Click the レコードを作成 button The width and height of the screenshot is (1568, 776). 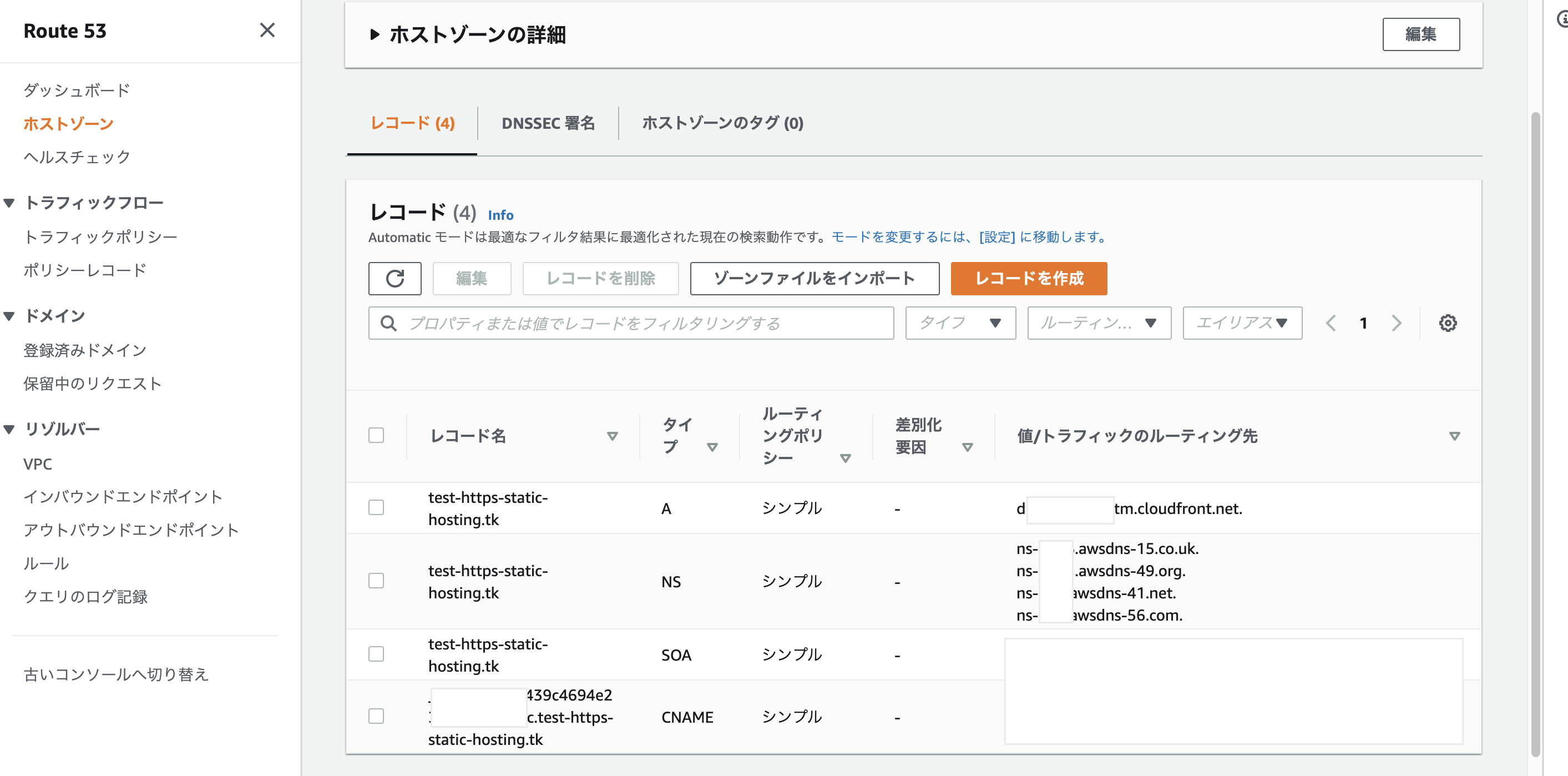(1028, 279)
